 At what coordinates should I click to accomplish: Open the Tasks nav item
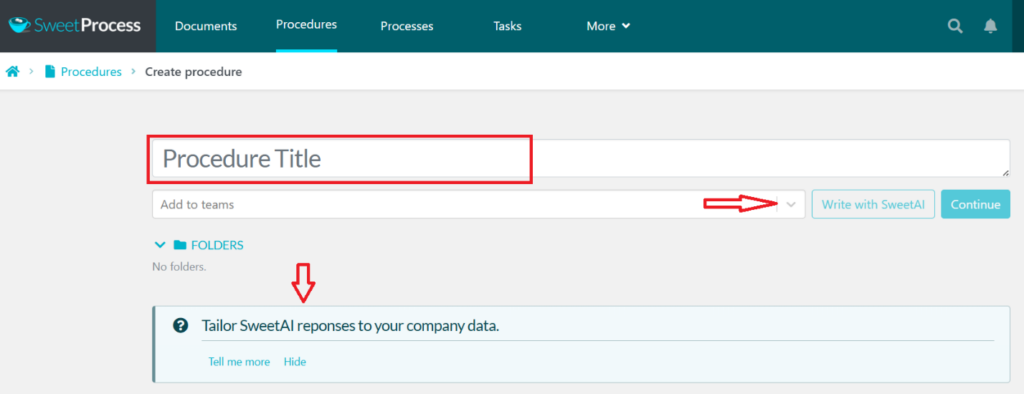(x=507, y=26)
